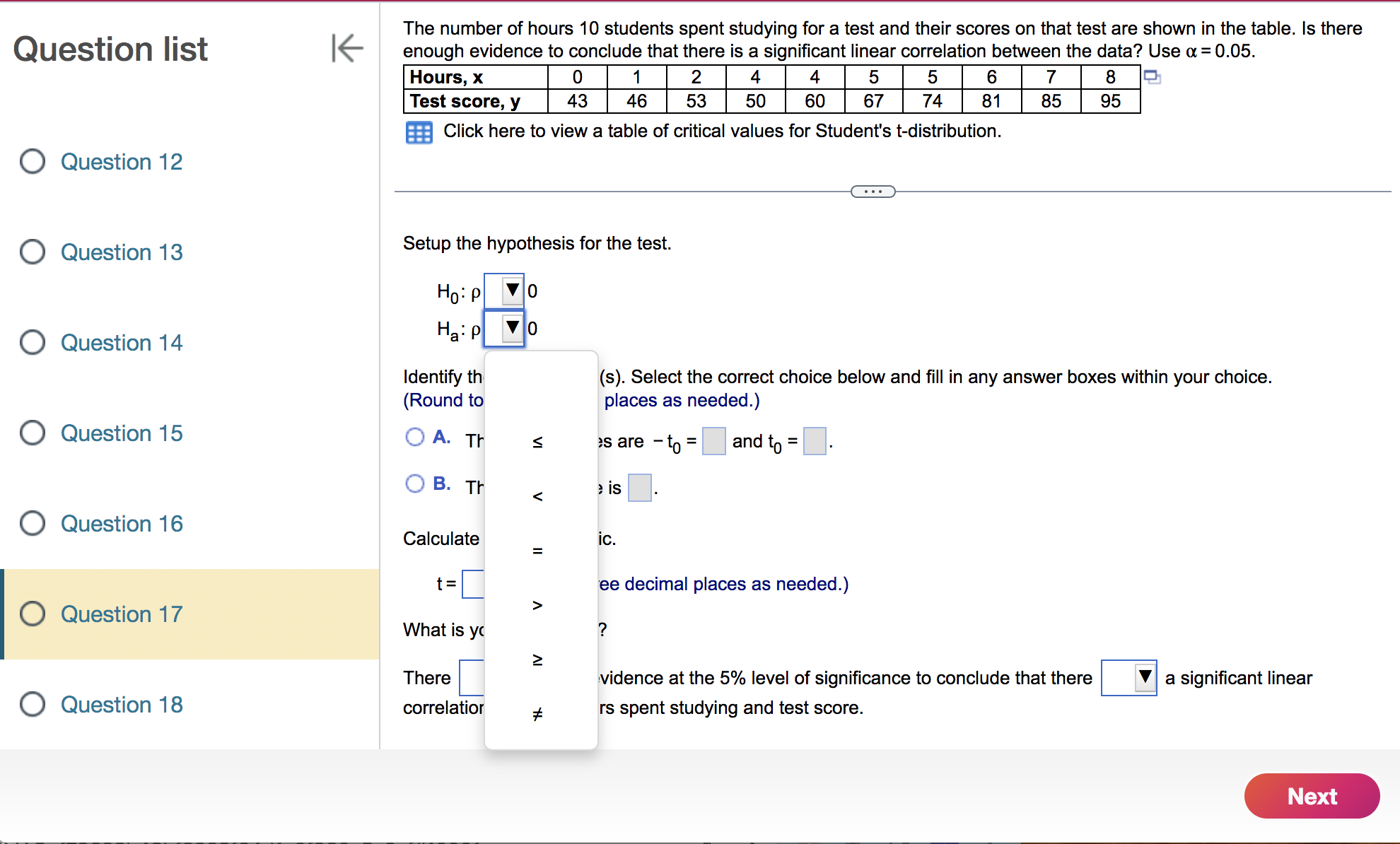Choose the < option from the open dropdown

coord(538,496)
